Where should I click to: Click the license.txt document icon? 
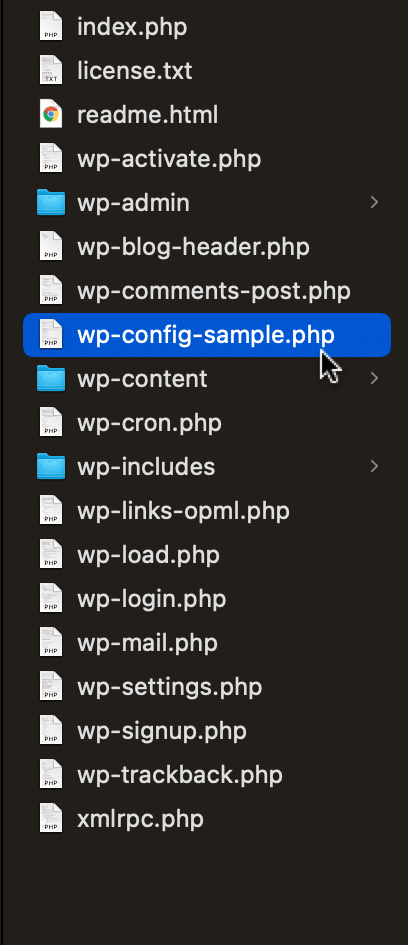pyautogui.click(x=51, y=71)
